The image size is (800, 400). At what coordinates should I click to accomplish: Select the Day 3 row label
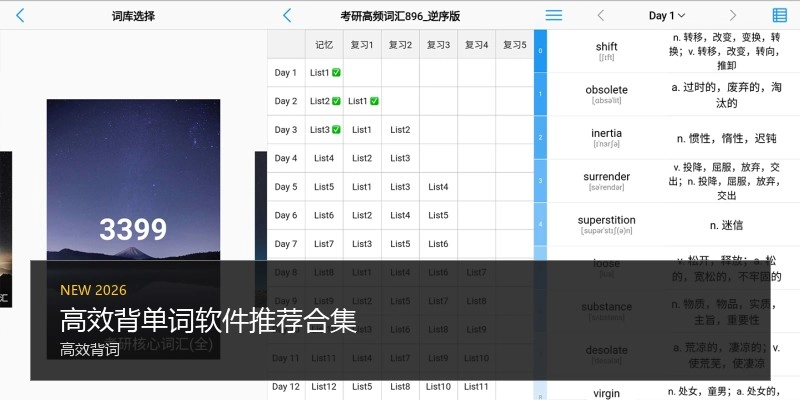click(286, 130)
